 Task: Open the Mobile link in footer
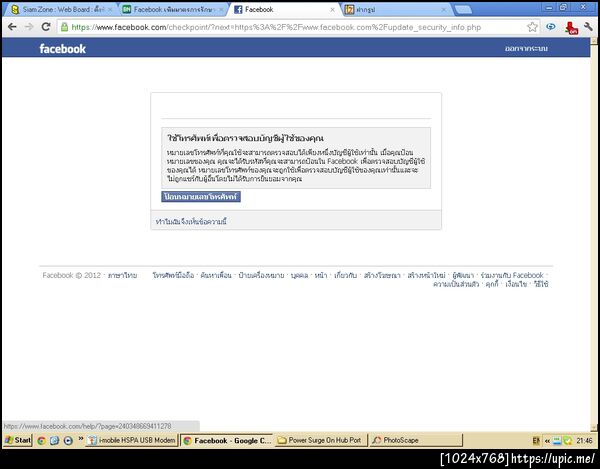point(173,275)
